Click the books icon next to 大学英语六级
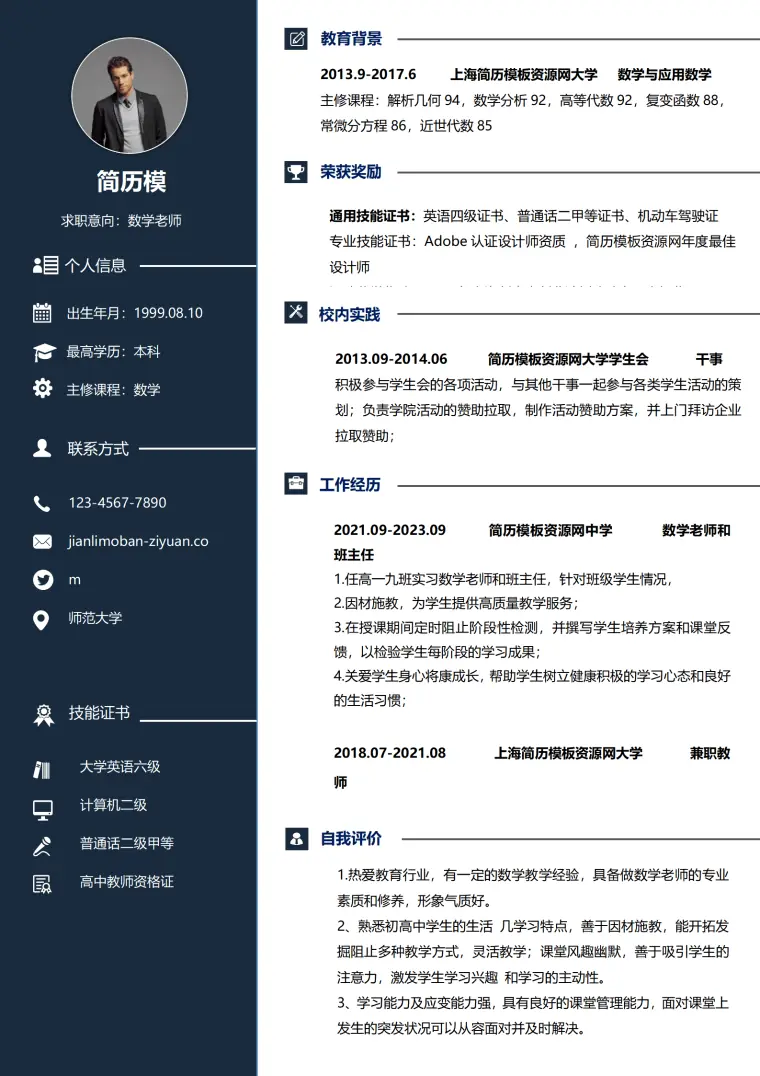This screenshot has width=760, height=1076. point(42,770)
